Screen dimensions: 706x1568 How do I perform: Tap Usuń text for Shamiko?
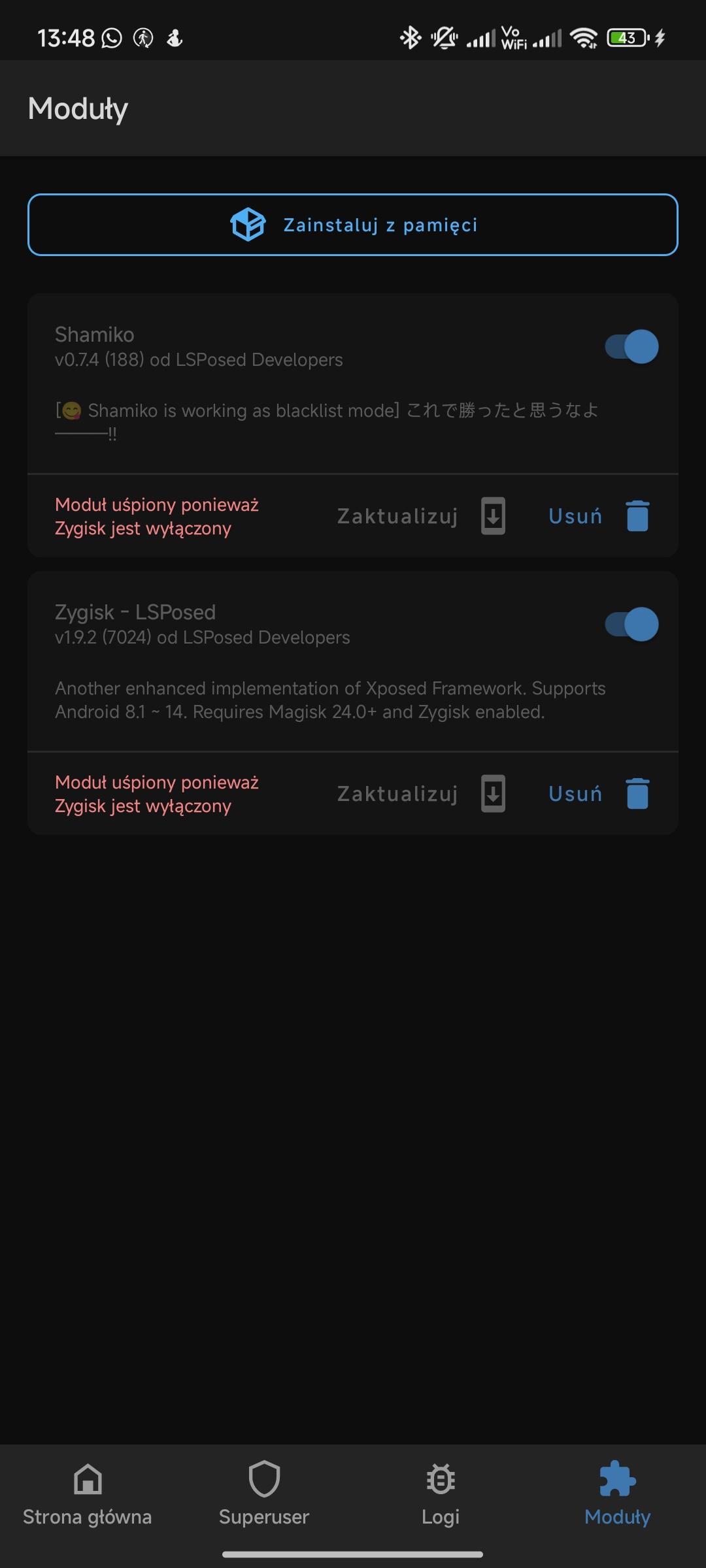[575, 516]
